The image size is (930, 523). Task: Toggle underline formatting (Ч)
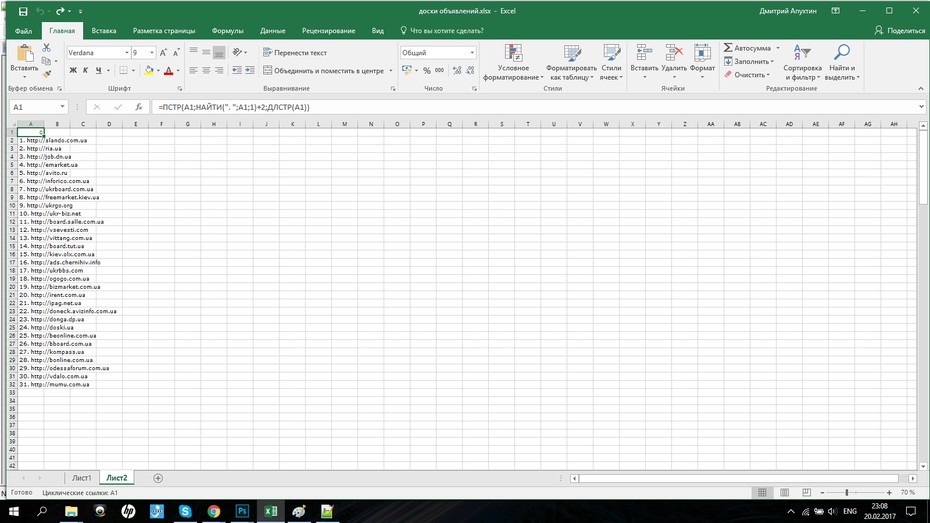[98, 71]
